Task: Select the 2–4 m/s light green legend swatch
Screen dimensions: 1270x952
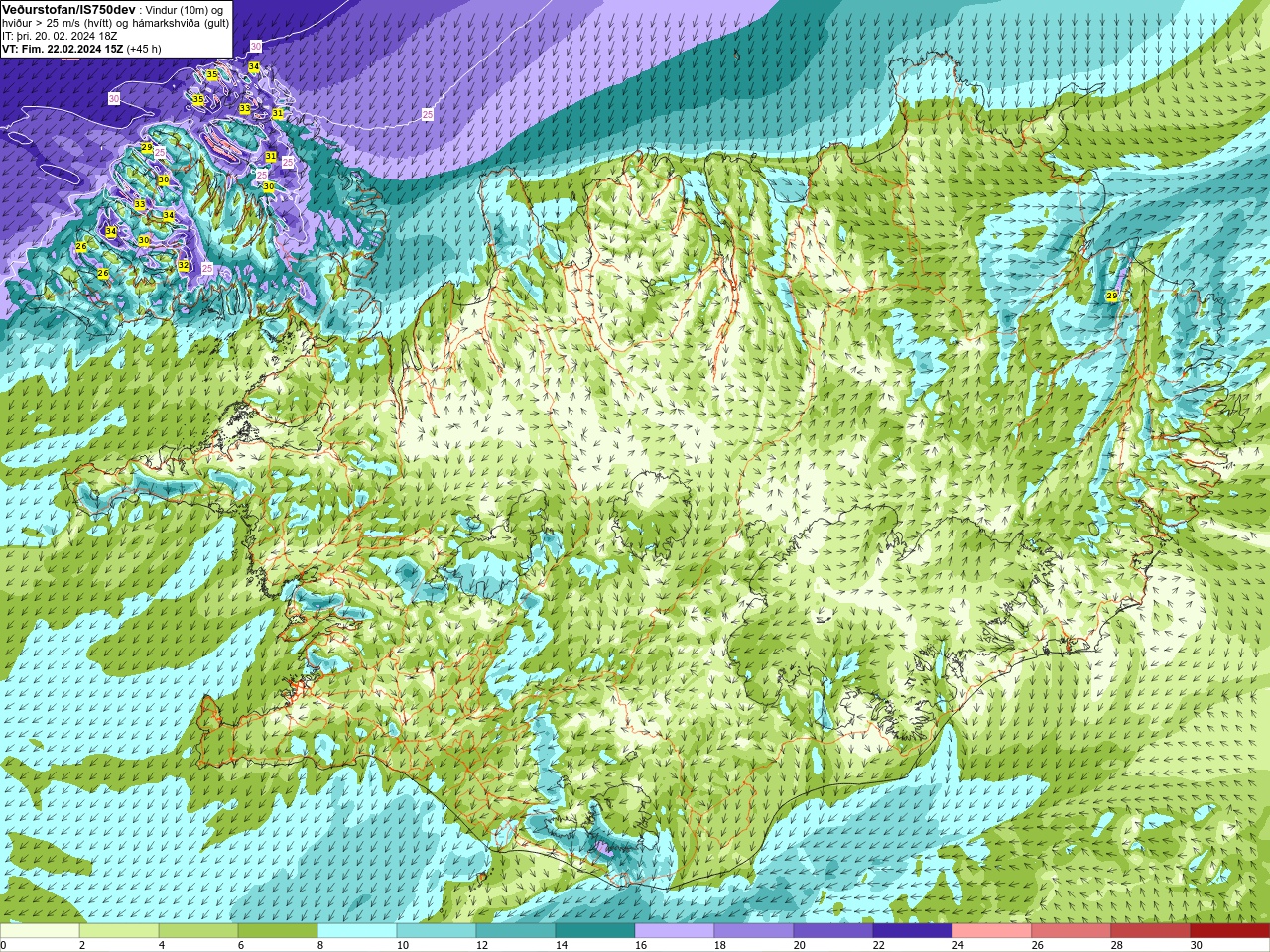Action: (x=119, y=931)
